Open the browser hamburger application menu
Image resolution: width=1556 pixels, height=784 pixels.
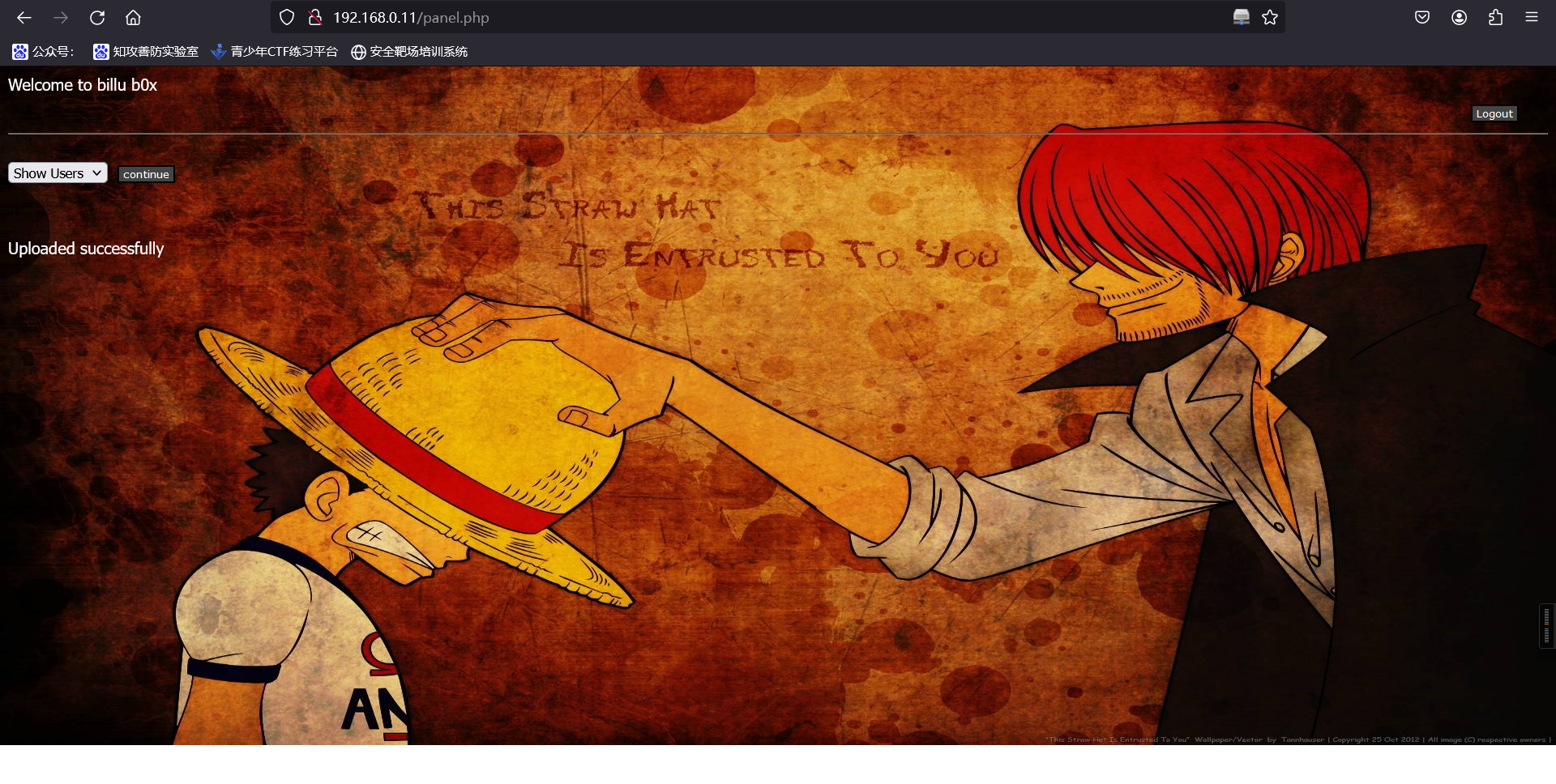coord(1532,17)
